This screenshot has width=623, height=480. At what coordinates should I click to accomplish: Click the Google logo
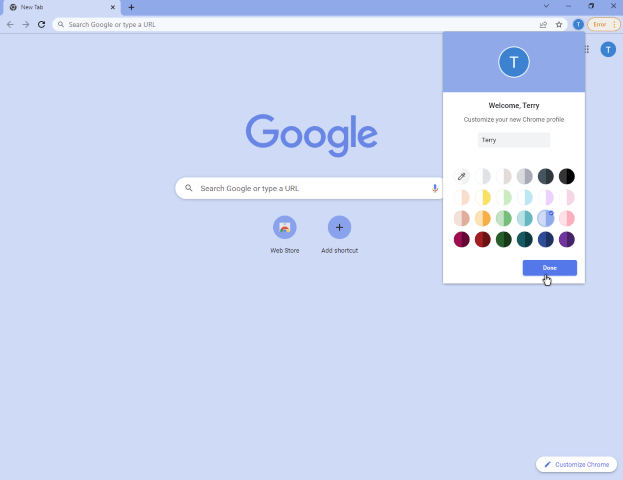coord(312,135)
